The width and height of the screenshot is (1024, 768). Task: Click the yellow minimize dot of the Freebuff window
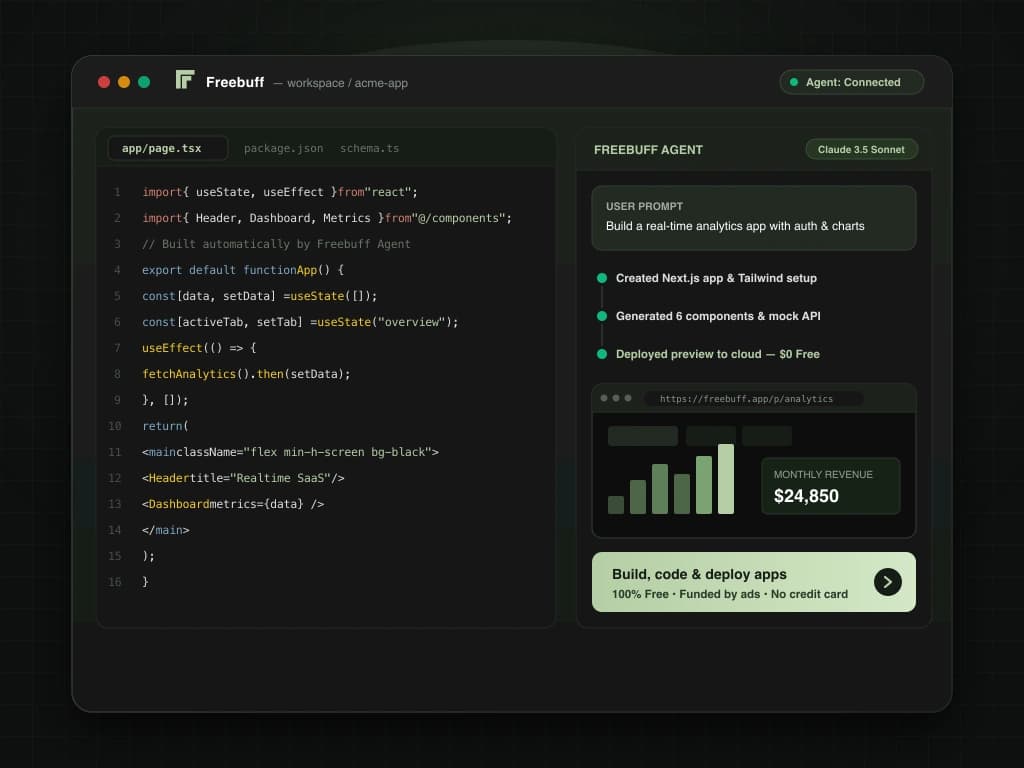124,82
